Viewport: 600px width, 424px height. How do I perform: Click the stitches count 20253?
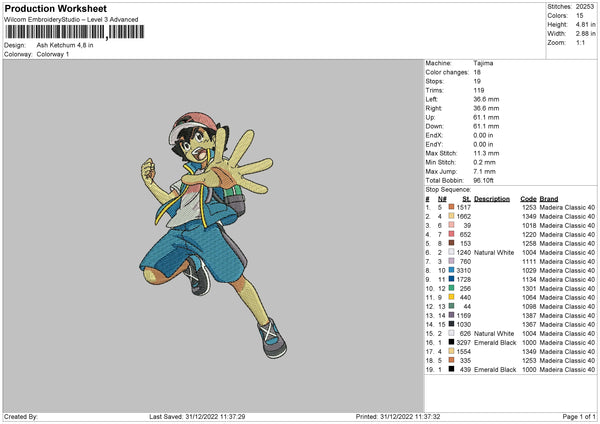coord(584,7)
